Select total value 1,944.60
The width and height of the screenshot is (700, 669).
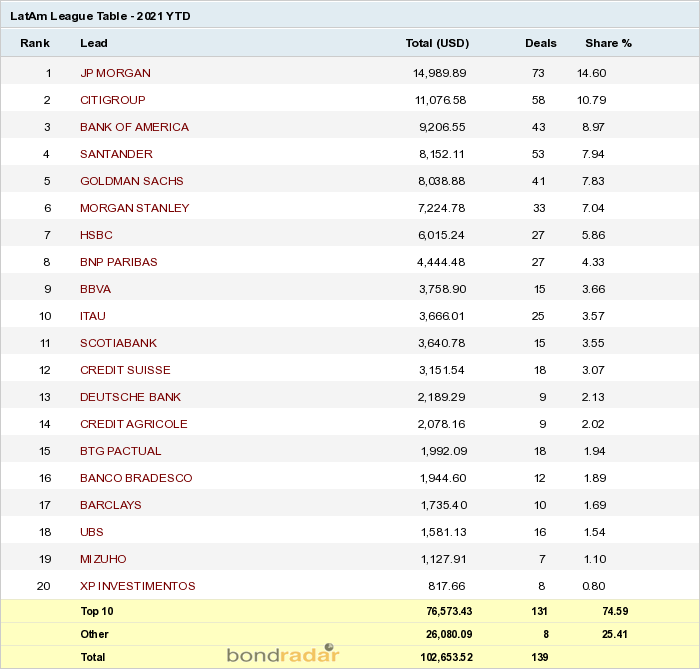click(443, 478)
